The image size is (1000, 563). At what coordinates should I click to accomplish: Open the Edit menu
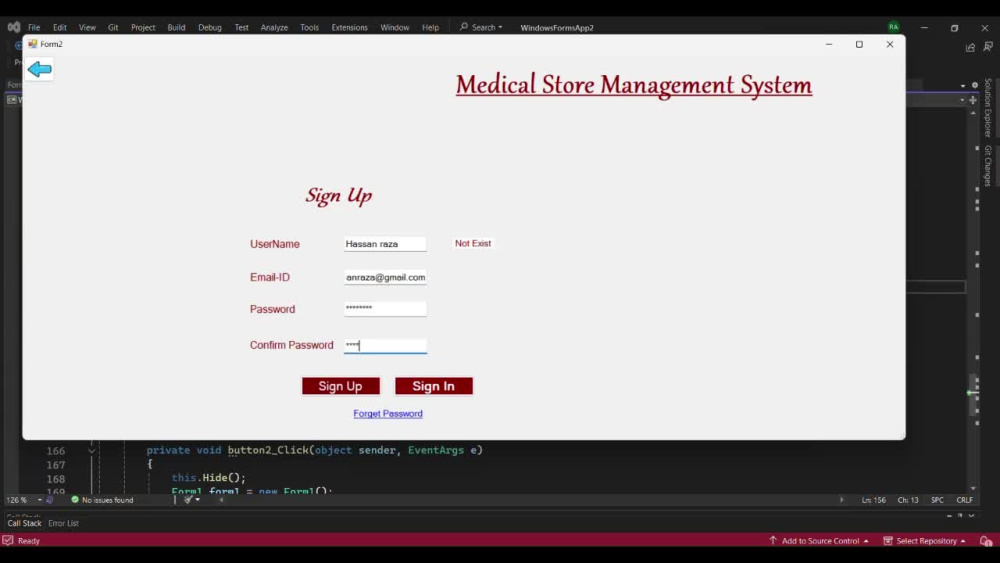pos(59,27)
